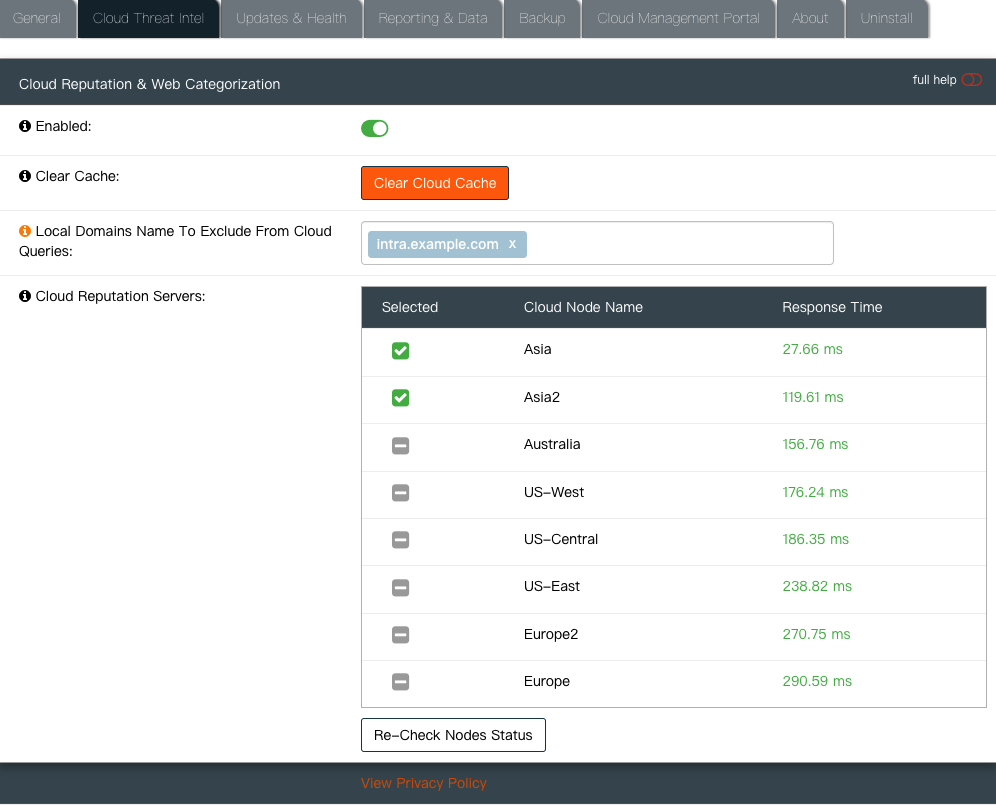Select the Australia node checkbox
This screenshot has width=996, height=806.
pos(400,446)
